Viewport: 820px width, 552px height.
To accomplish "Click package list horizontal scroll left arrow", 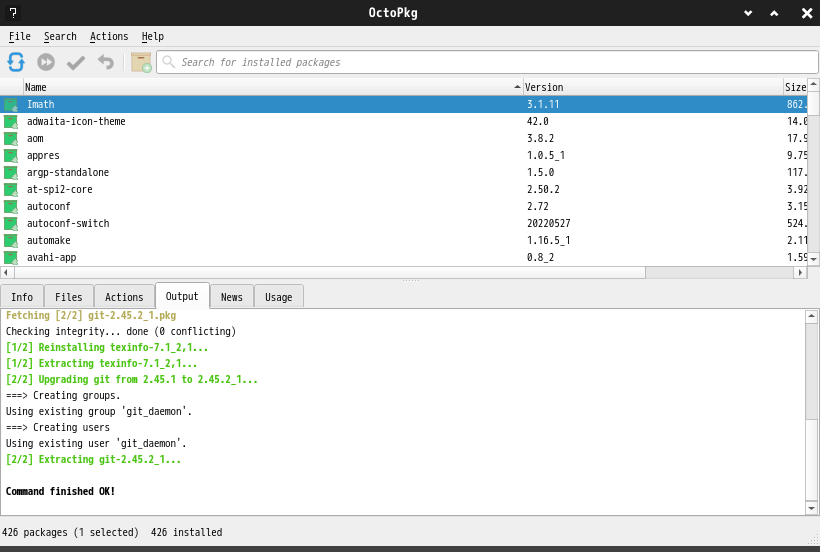I will click(6, 272).
